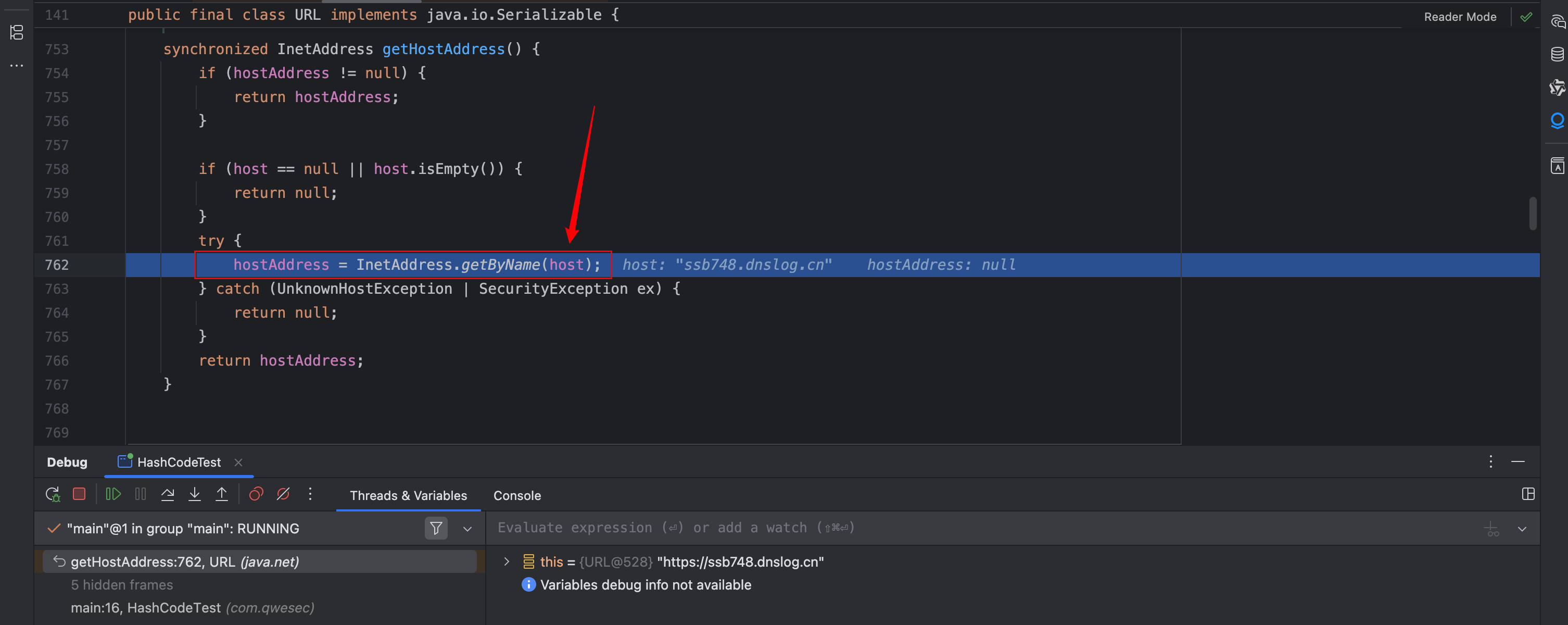The width and height of the screenshot is (1568, 625).
Task: Open the View Breakpoints dialog
Action: pyautogui.click(x=256, y=494)
